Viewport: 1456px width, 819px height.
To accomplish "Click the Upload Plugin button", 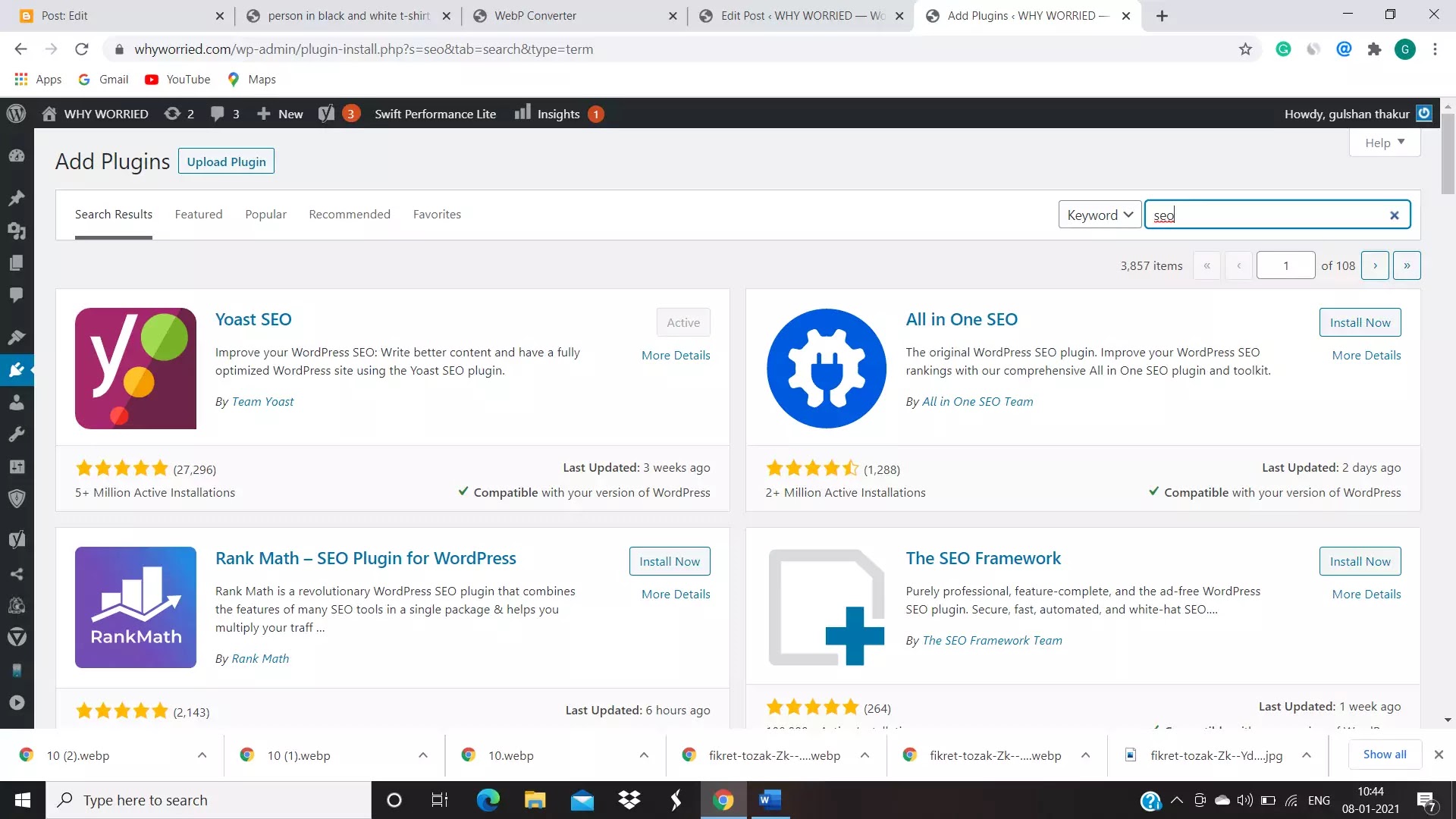I will pos(226,162).
